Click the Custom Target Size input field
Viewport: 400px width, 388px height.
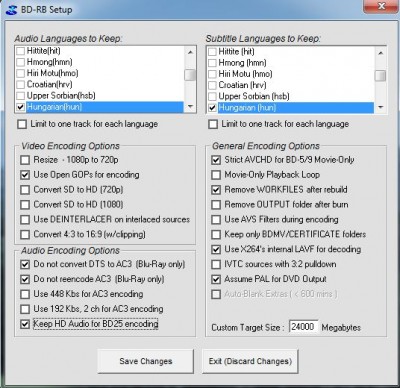[303, 327]
